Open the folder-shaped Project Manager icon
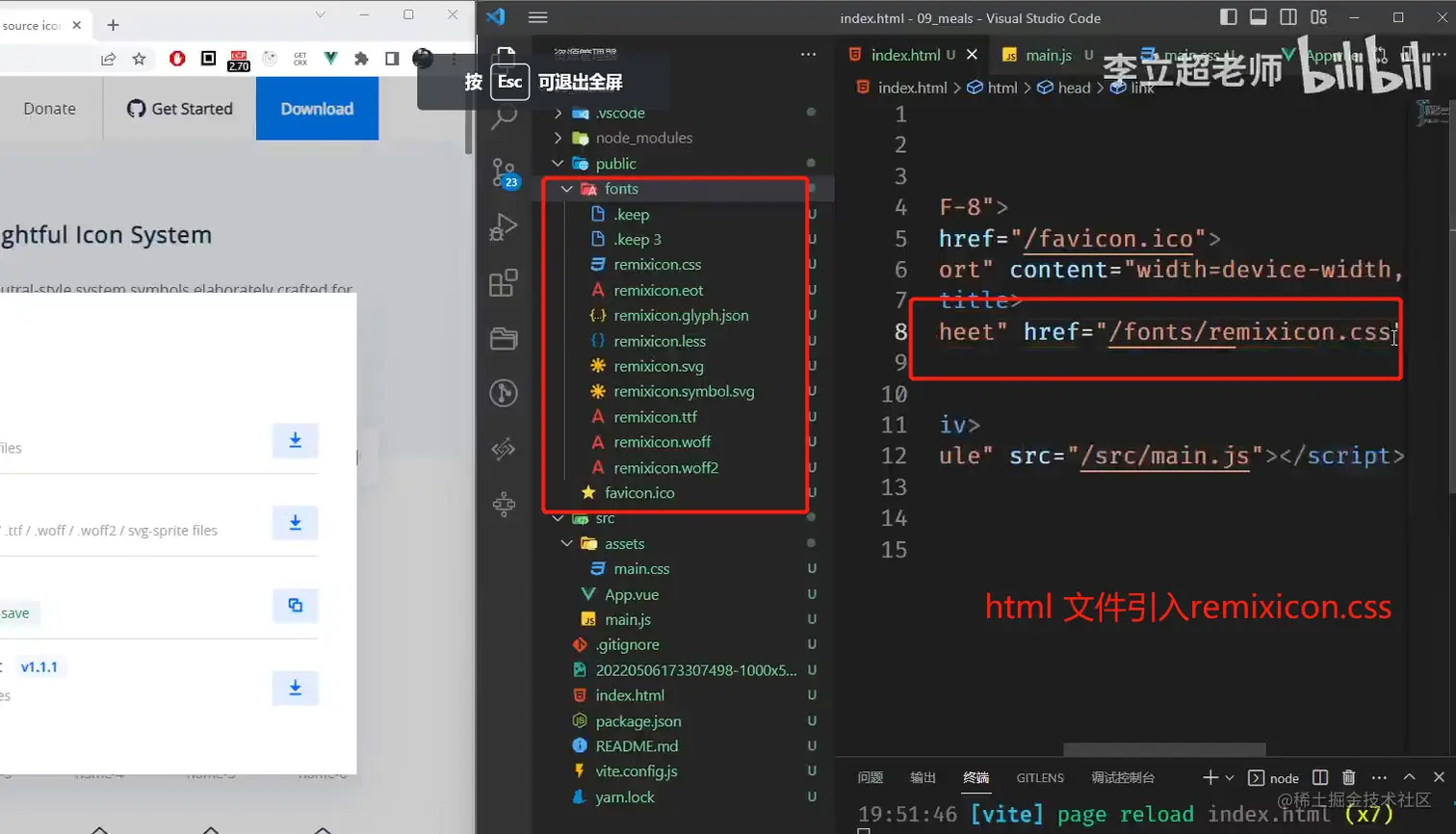This screenshot has height=834, width=1456. 504,338
